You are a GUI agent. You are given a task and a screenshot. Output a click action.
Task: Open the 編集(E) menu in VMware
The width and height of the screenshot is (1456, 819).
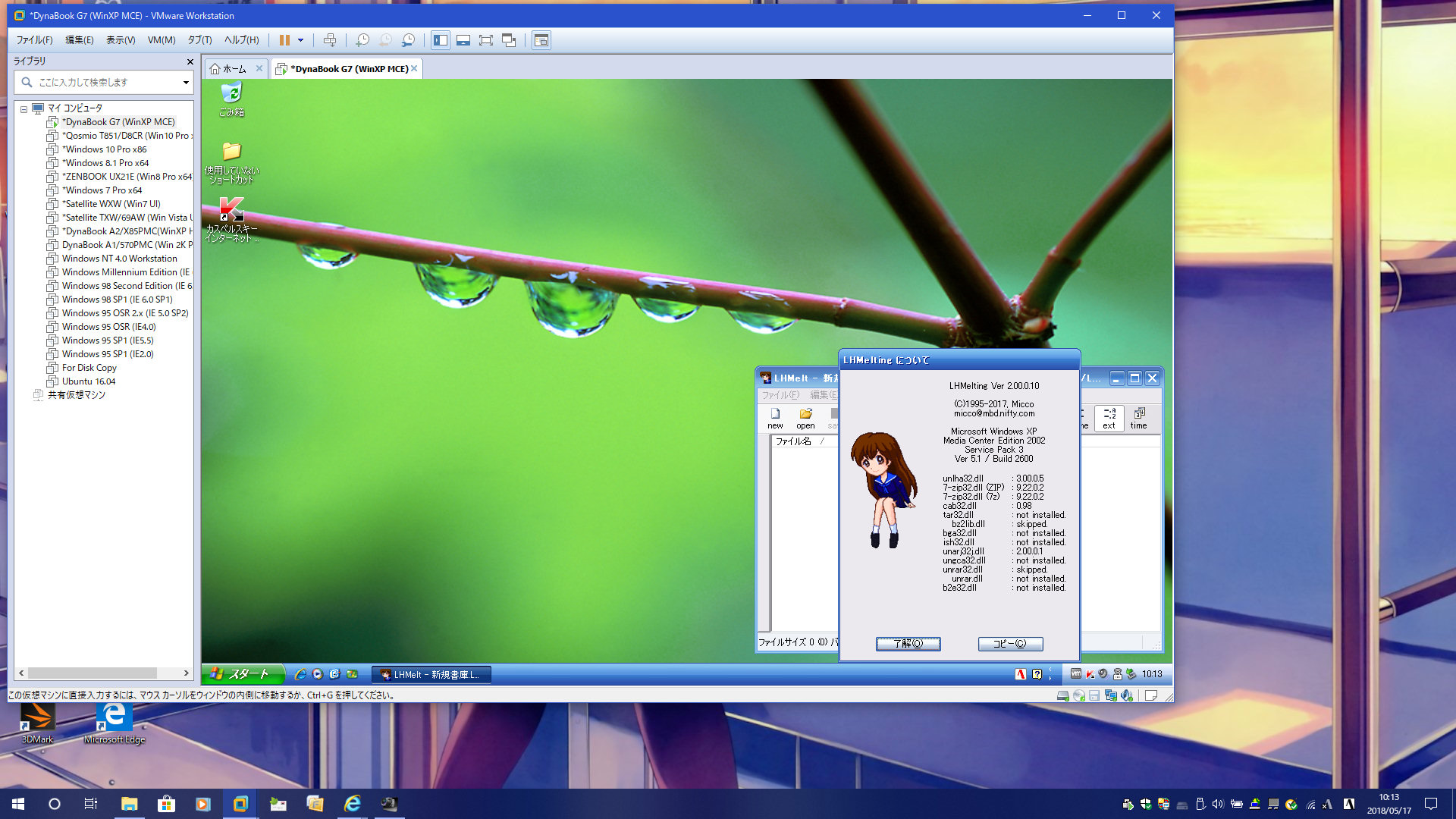coord(79,40)
